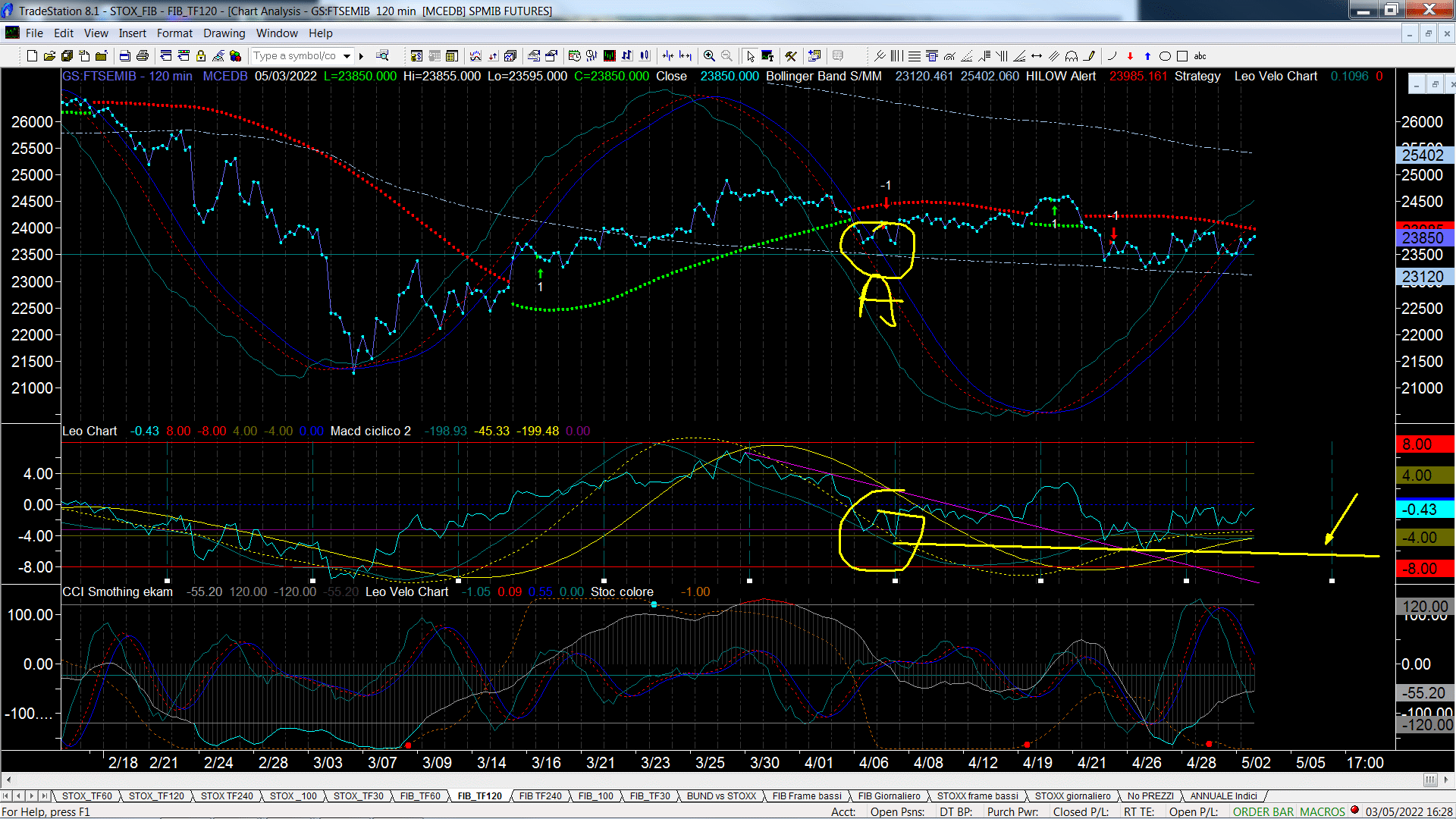The height and width of the screenshot is (819, 1456).
Task: Click the New document icon
Action: coord(32,56)
